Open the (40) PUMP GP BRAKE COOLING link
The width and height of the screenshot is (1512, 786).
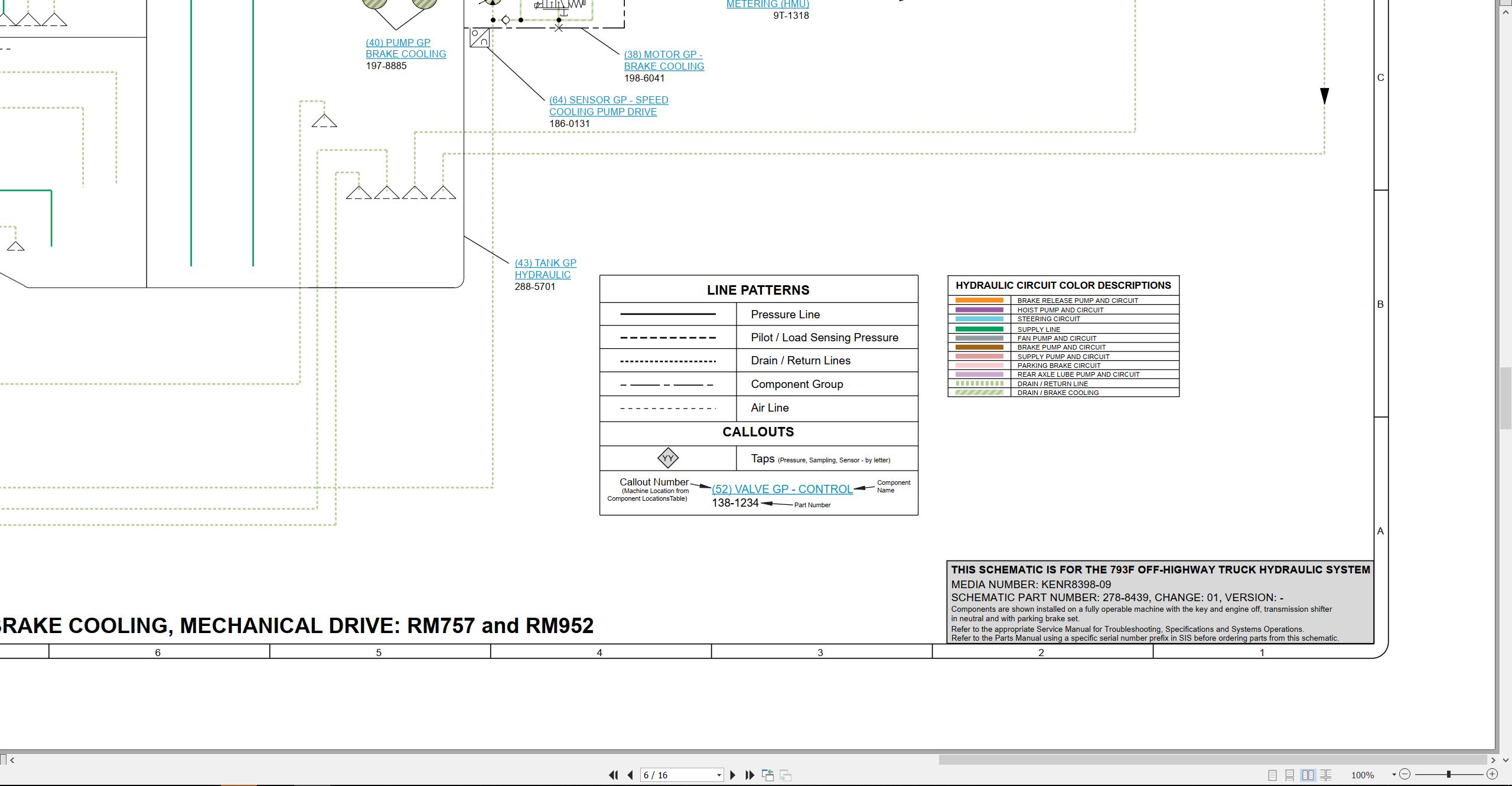(x=406, y=48)
